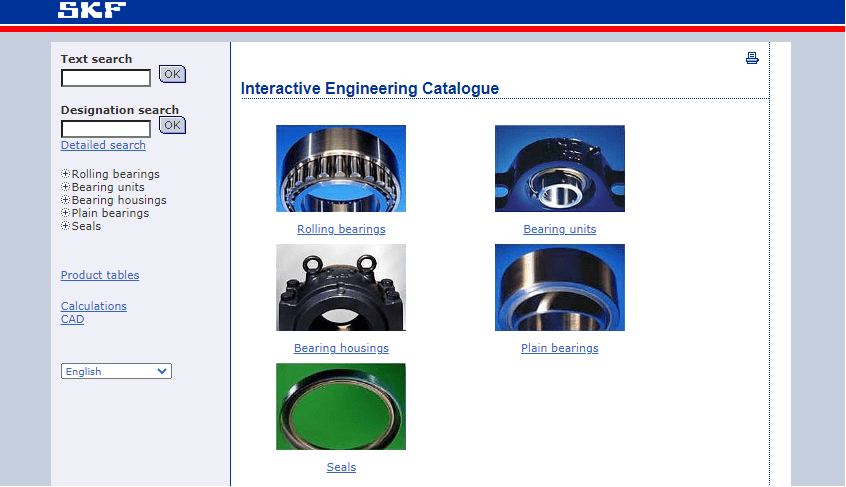This screenshot has width=846, height=487.
Task: Select the Seals product image
Action: point(341,406)
